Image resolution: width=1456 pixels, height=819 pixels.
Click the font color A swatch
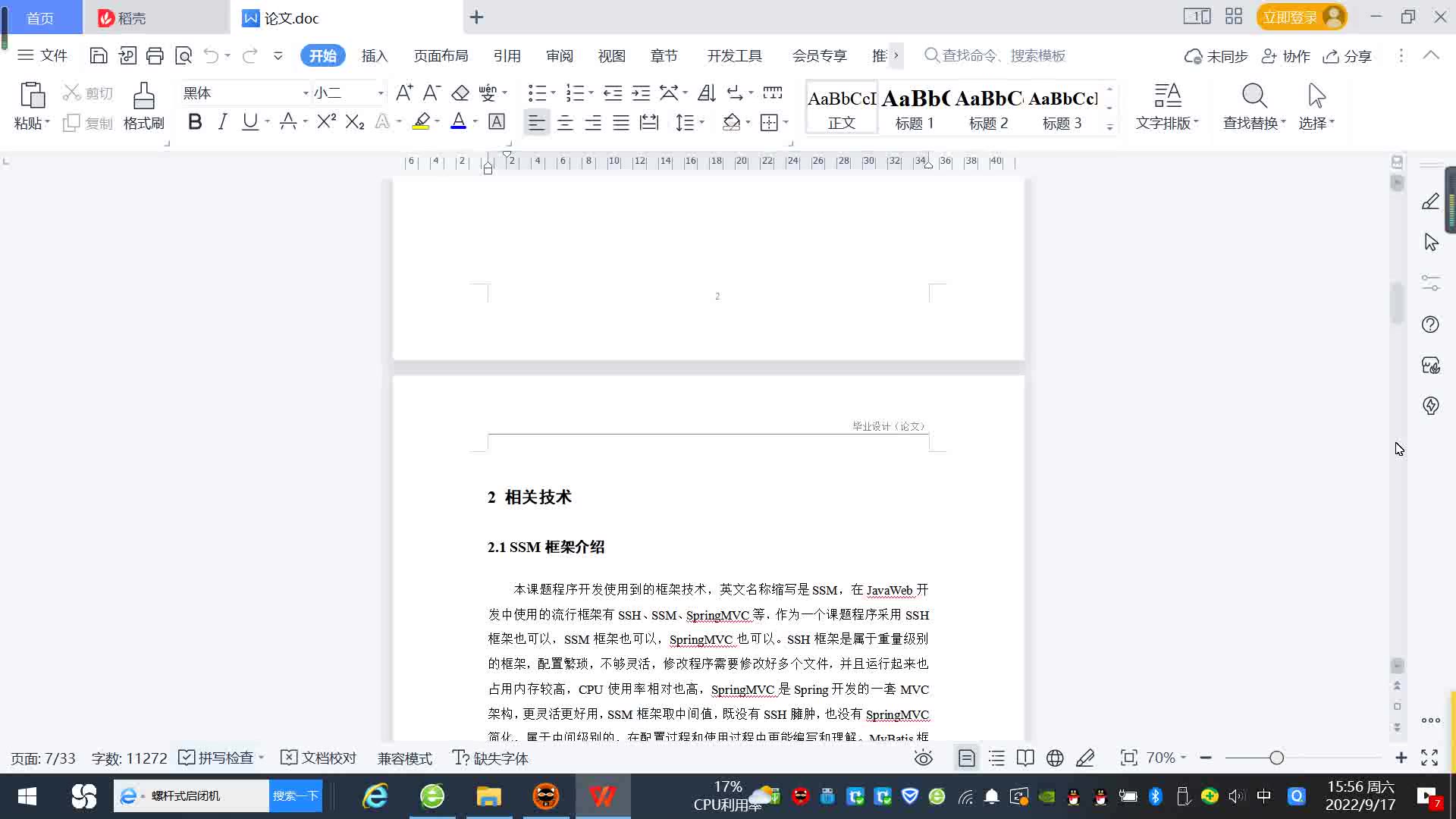pyautogui.click(x=458, y=121)
